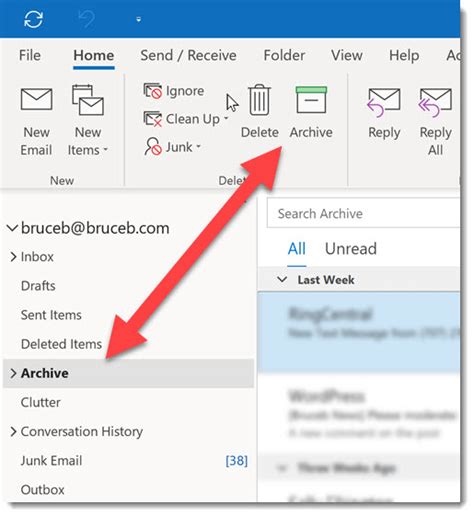Open the Conversation History folder
Screen dimensions: 474x516
point(82,432)
